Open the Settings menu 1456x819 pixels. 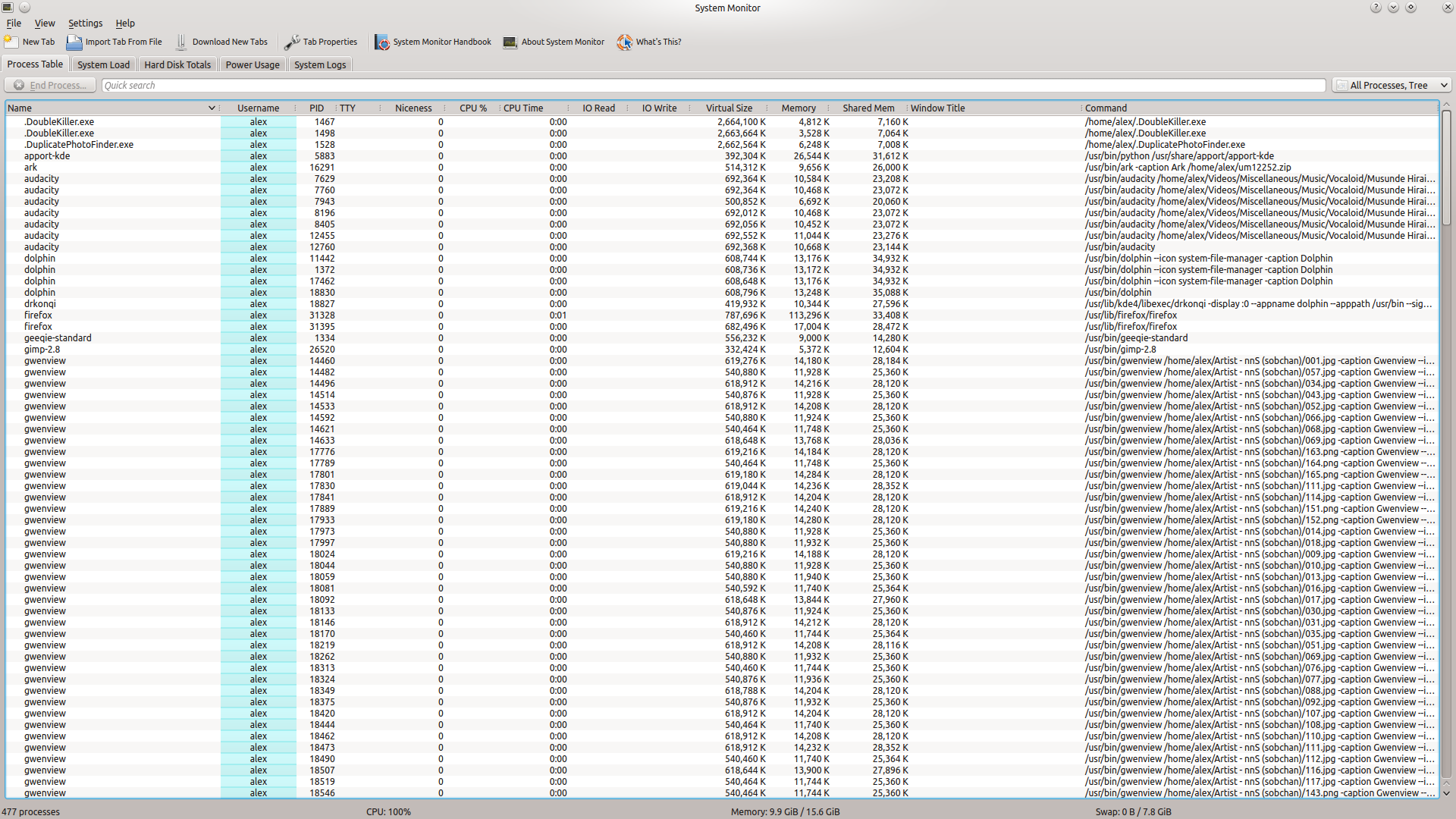tap(85, 23)
